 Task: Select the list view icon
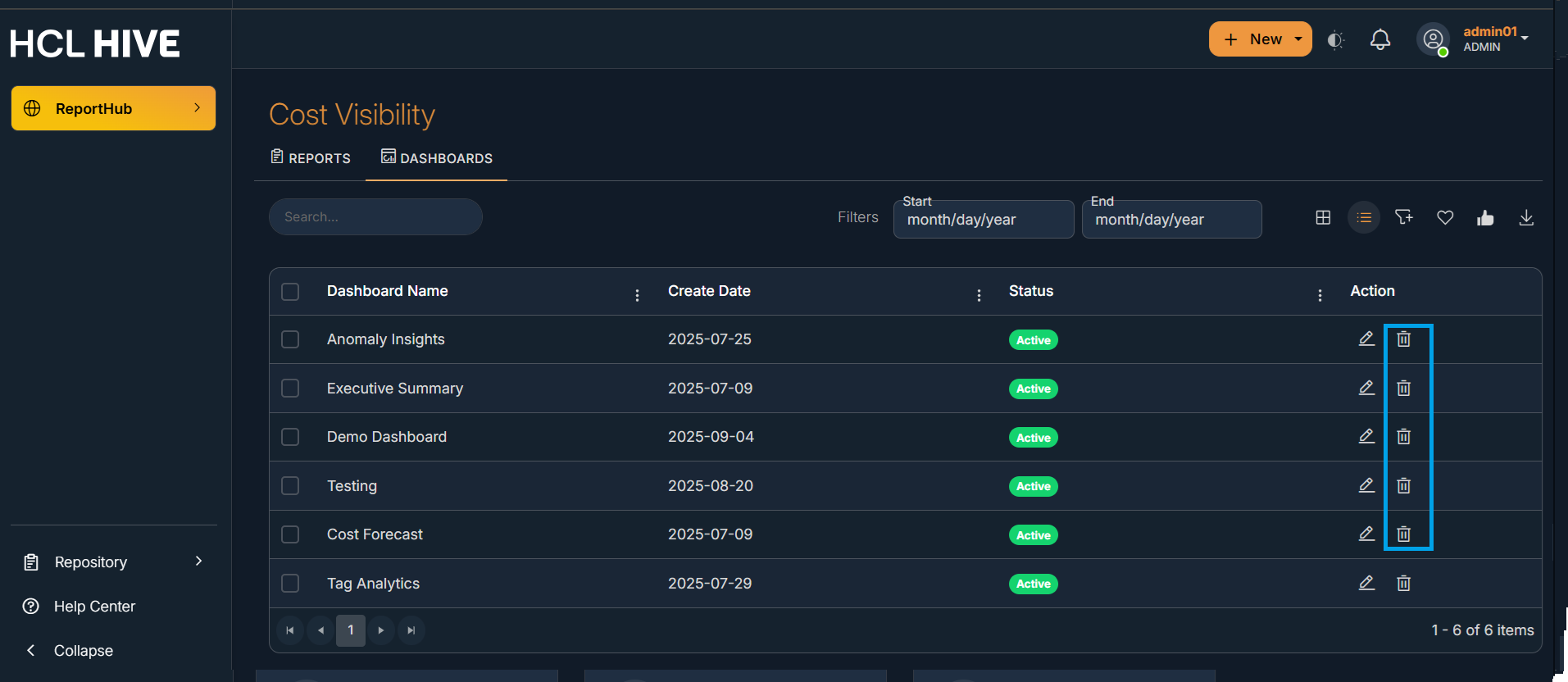coord(1364,217)
